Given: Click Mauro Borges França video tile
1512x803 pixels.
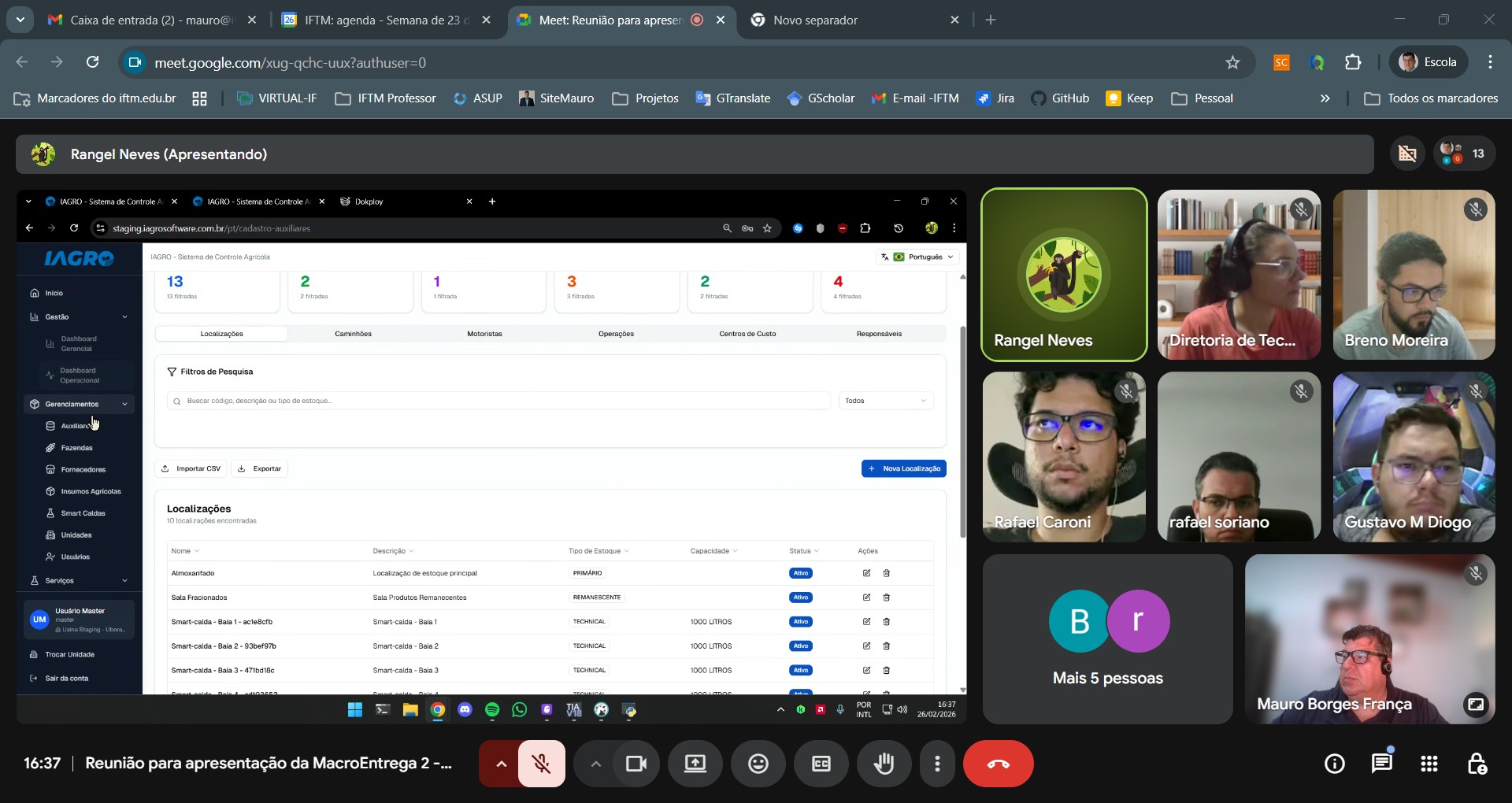Looking at the screenshot, I should click(x=1369, y=638).
